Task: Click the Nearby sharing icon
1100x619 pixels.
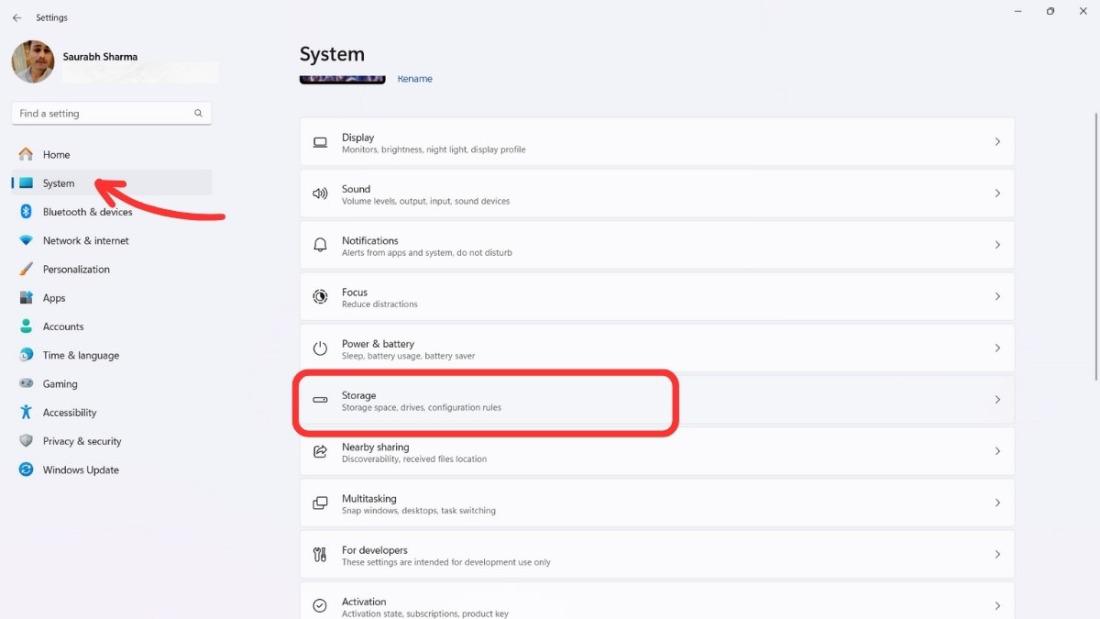Action: click(x=320, y=452)
